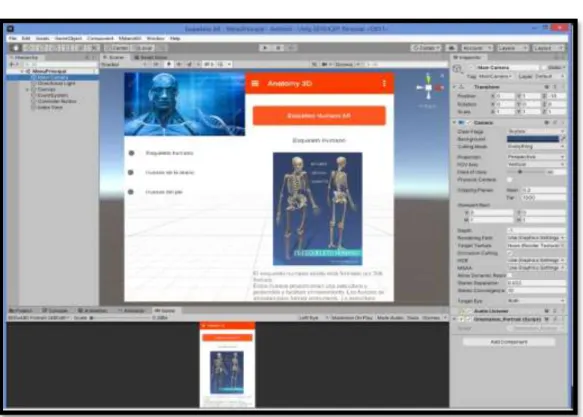Open the Layers dropdown in the toolbar
The image size is (583, 417).
click(x=512, y=48)
